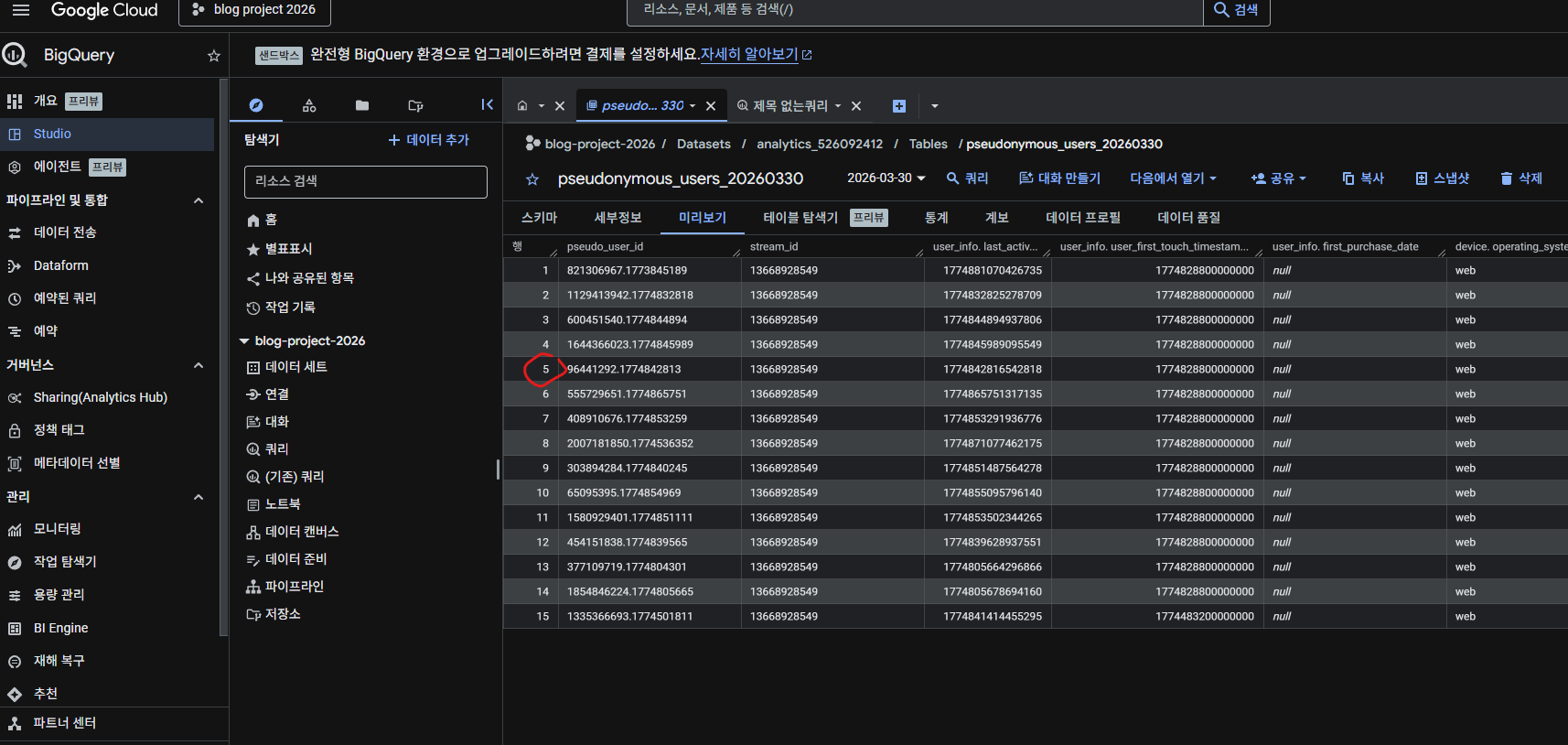1568x745 pixels.
Task: Open the classic explorer hierarchy icon
Action: [309, 105]
